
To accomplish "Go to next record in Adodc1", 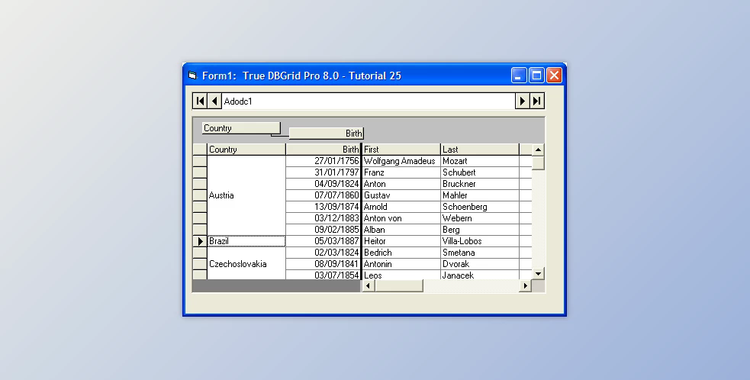I will [522, 101].
